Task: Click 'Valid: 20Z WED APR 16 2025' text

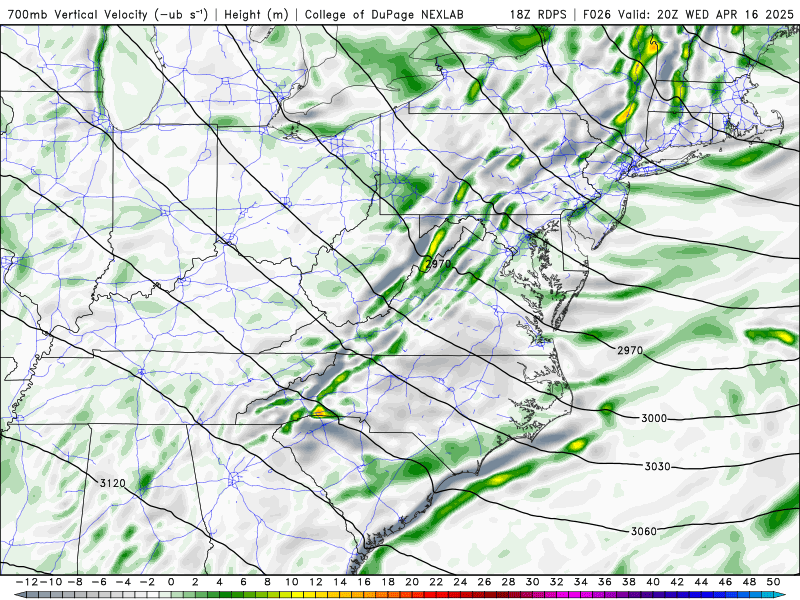Action: click(706, 14)
